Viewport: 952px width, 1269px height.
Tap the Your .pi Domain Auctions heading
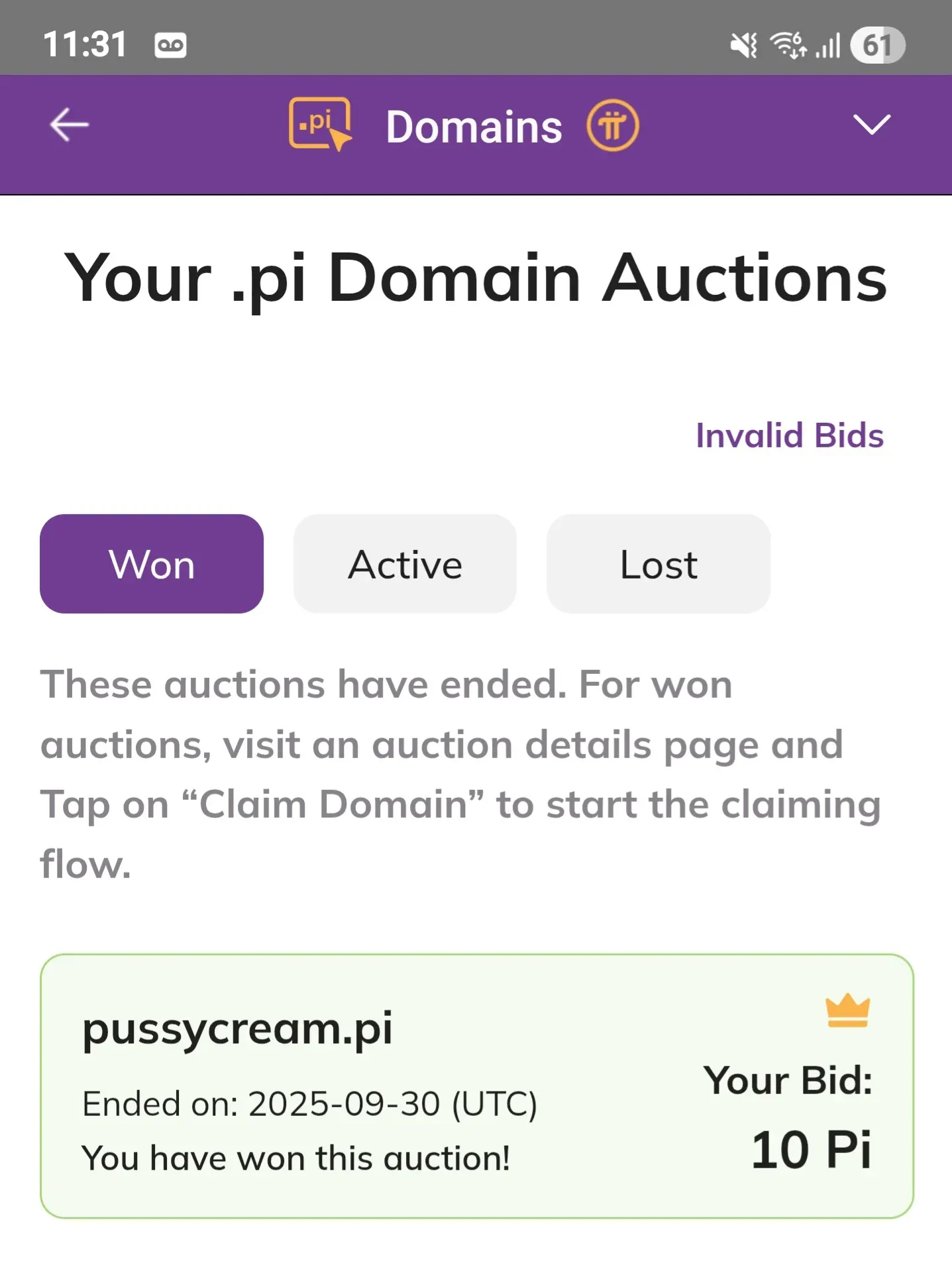475,278
